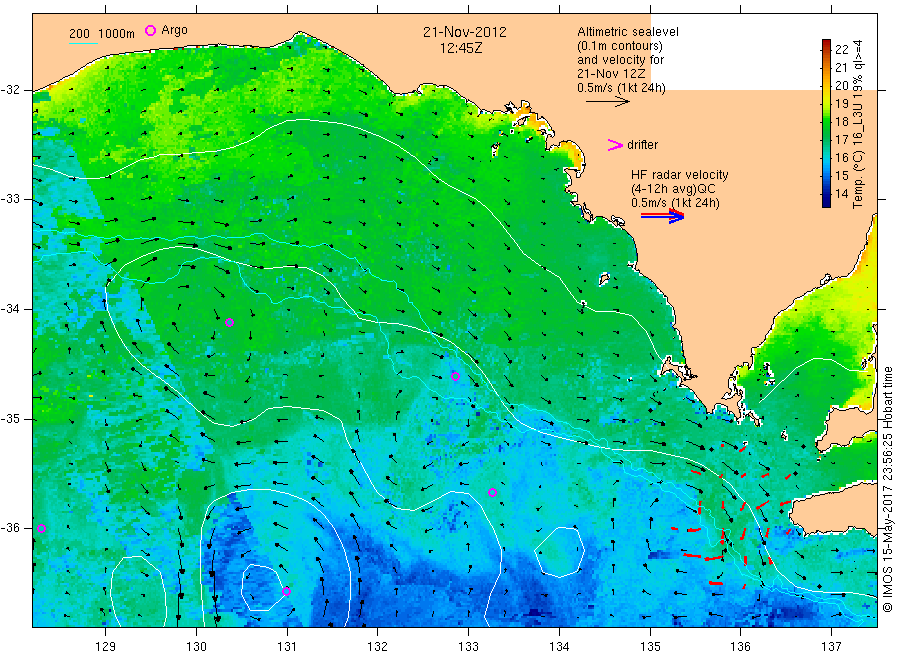Click the 133 longitude axis label
This screenshot has width=900, height=660.
(x=468, y=647)
